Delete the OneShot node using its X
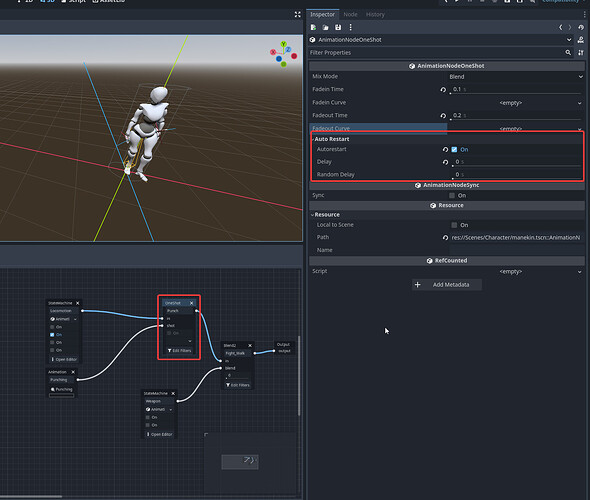Viewport: 590px width, 500px height. click(x=192, y=303)
